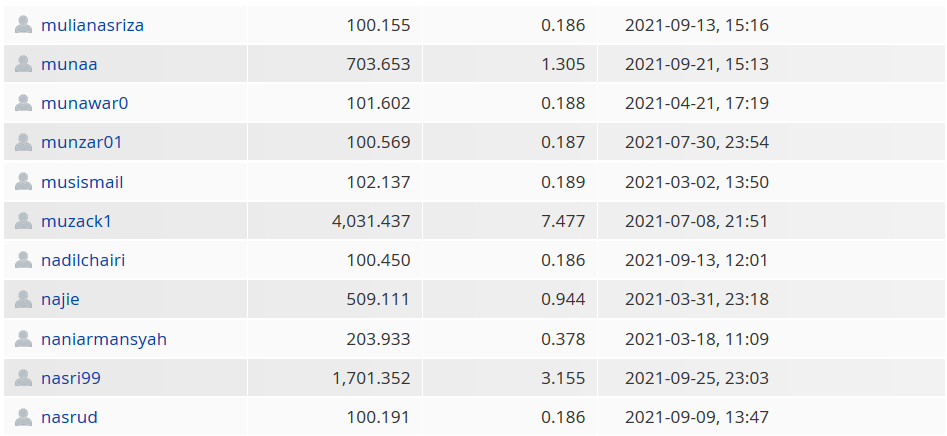Open the mulianasriza profile link
Screen dimensions: 947x436
point(92,25)
